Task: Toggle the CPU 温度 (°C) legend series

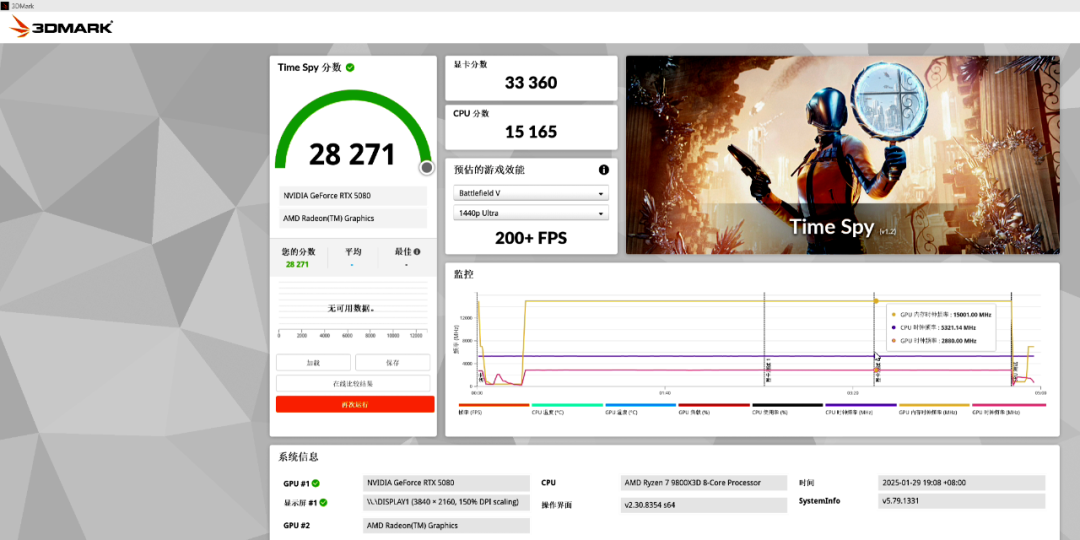Action: click(x=568, y=408)
